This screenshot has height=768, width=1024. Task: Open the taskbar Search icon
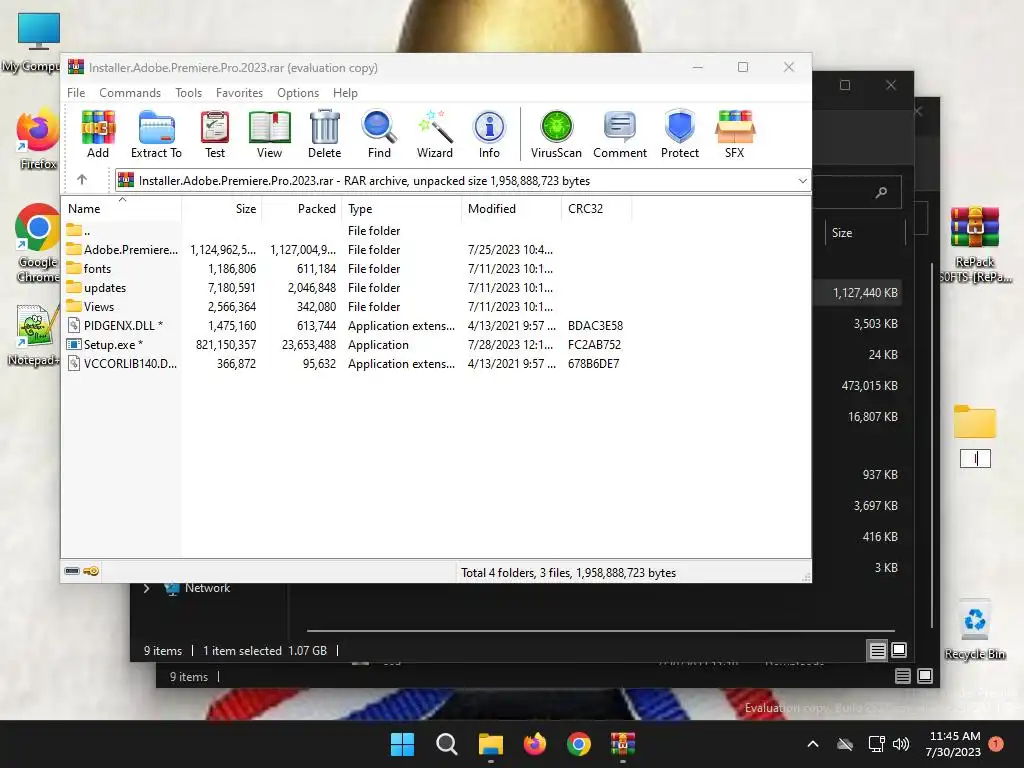447,744
